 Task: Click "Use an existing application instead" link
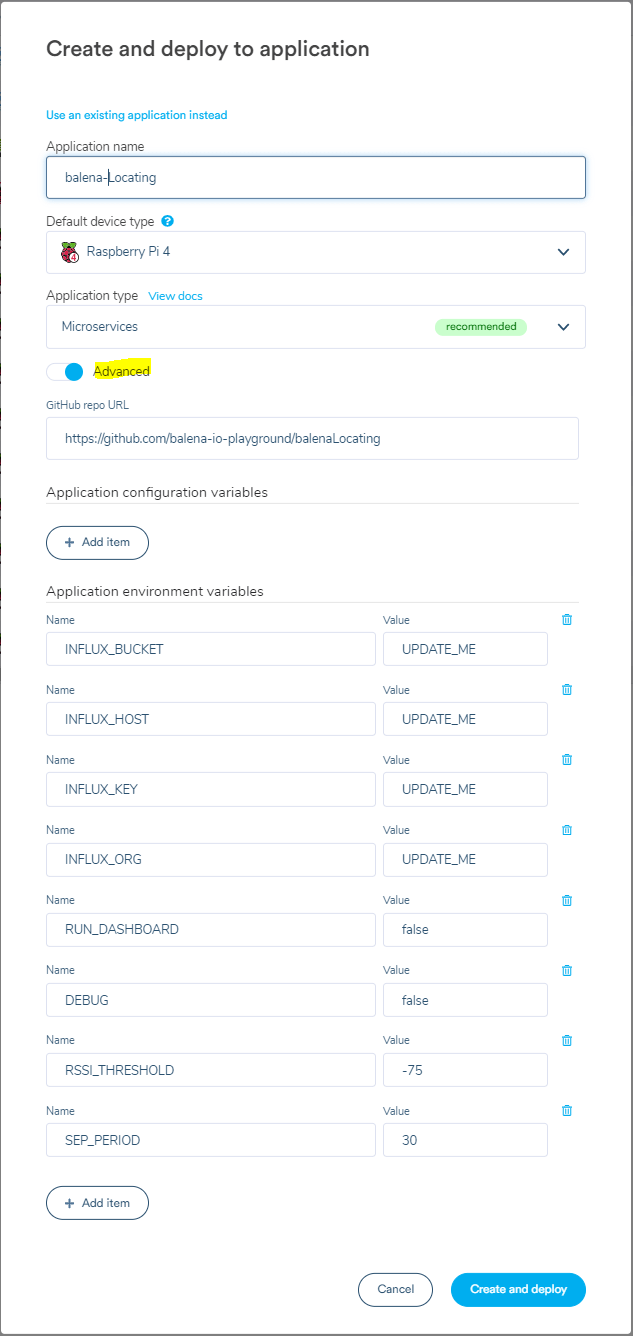pyautogui.click(x=137, y=115)
